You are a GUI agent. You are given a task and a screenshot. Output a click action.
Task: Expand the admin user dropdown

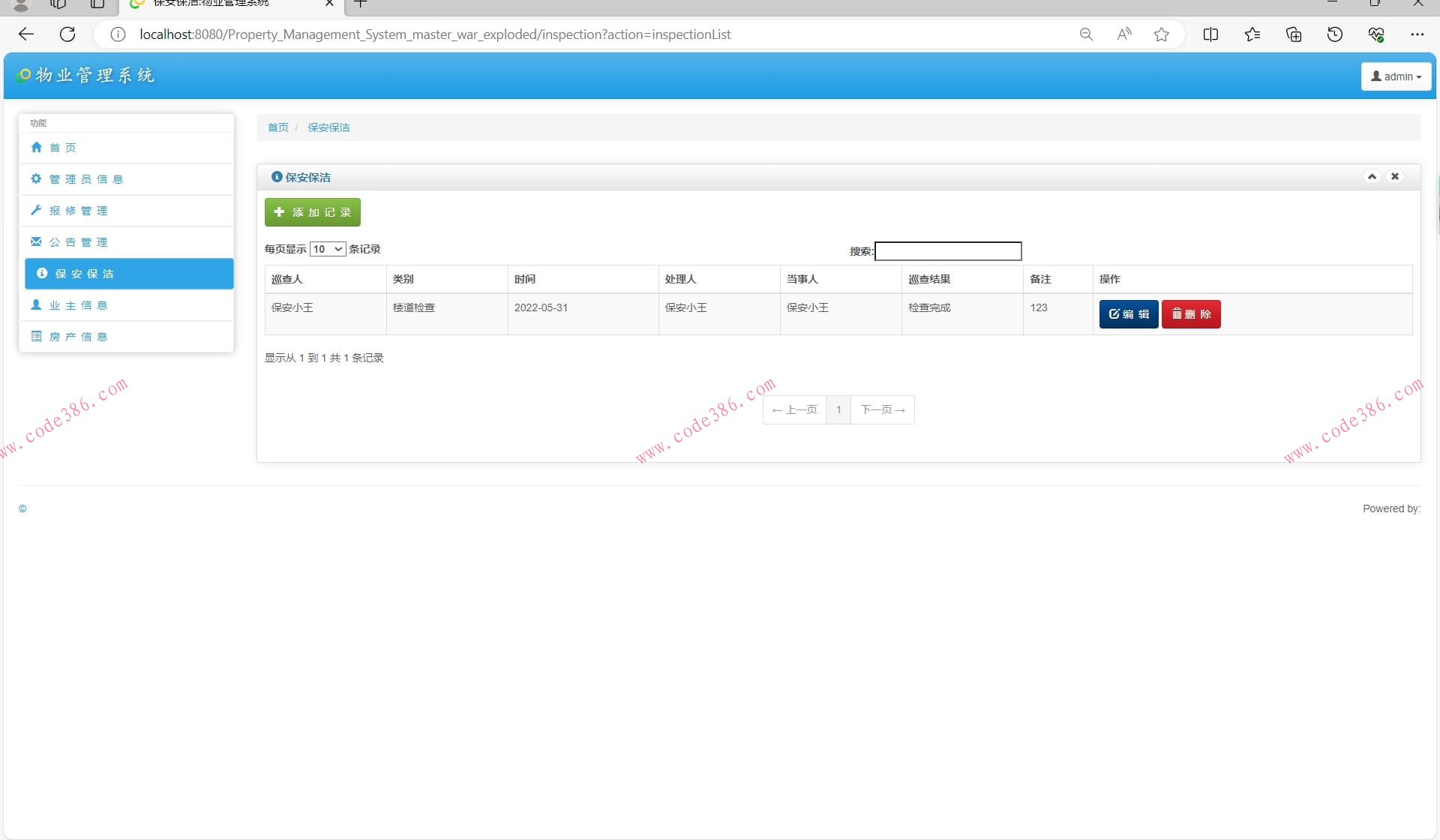pos(1396,76)
